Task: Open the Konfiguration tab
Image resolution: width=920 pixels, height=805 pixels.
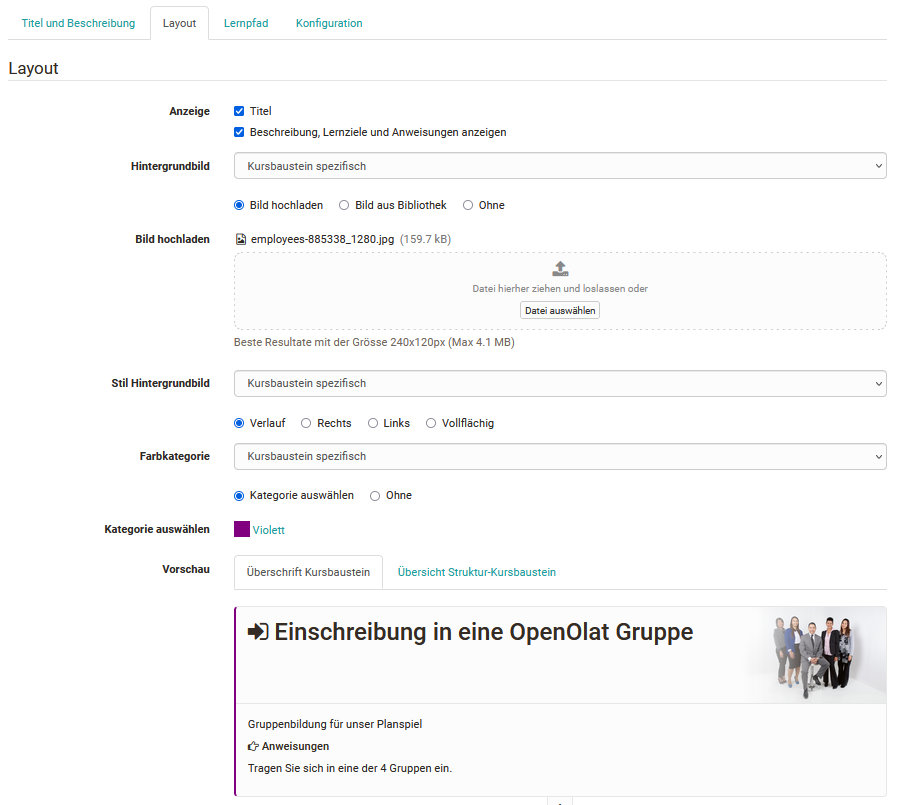Action: click(329, 22)
